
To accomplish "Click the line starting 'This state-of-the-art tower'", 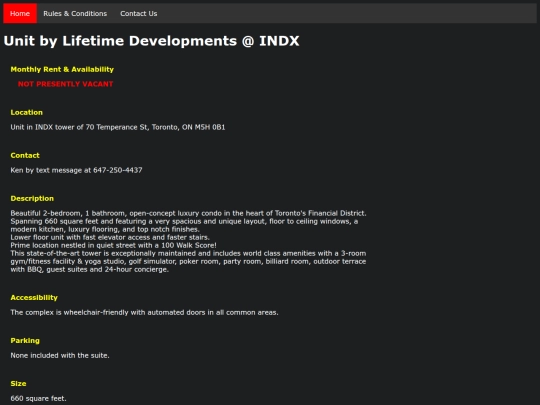I will tap(188, 253).
